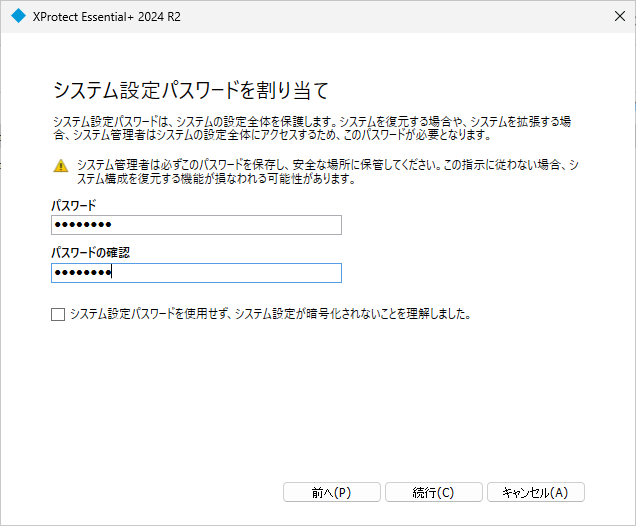Click the パスワード field label
The width and height of the screenshot is (636, 526).
click(x=74, y=206)
